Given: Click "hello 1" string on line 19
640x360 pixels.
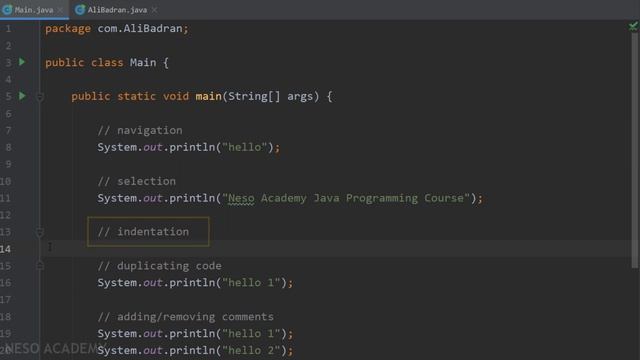Looking at the screenshot, I should (x=251, y=333).
